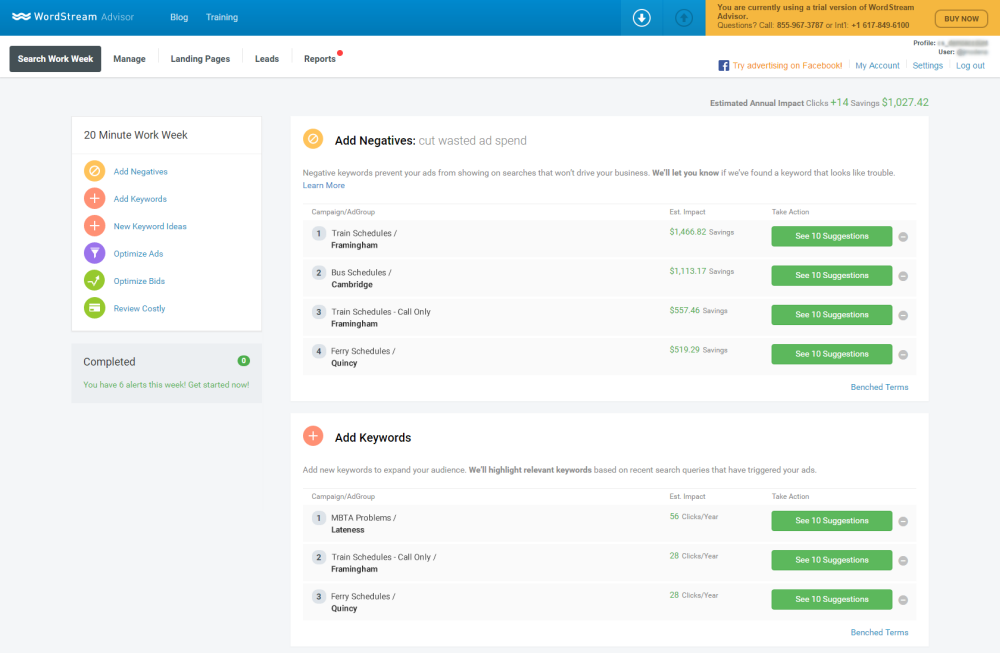Click the Optimize Bids green icon
The width and height of the screenshot is (1000, 653).
point(94,281)
